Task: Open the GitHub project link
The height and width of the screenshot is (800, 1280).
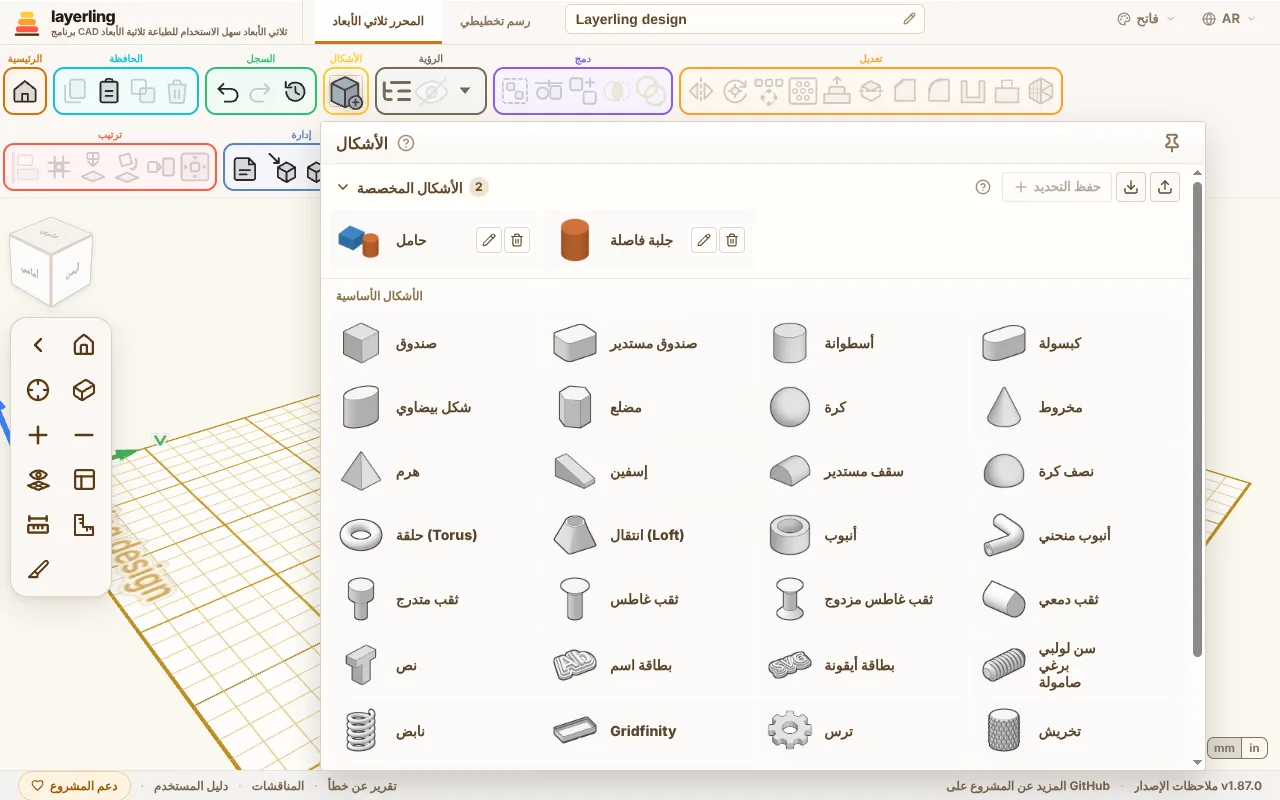Action: point(1028,786)
